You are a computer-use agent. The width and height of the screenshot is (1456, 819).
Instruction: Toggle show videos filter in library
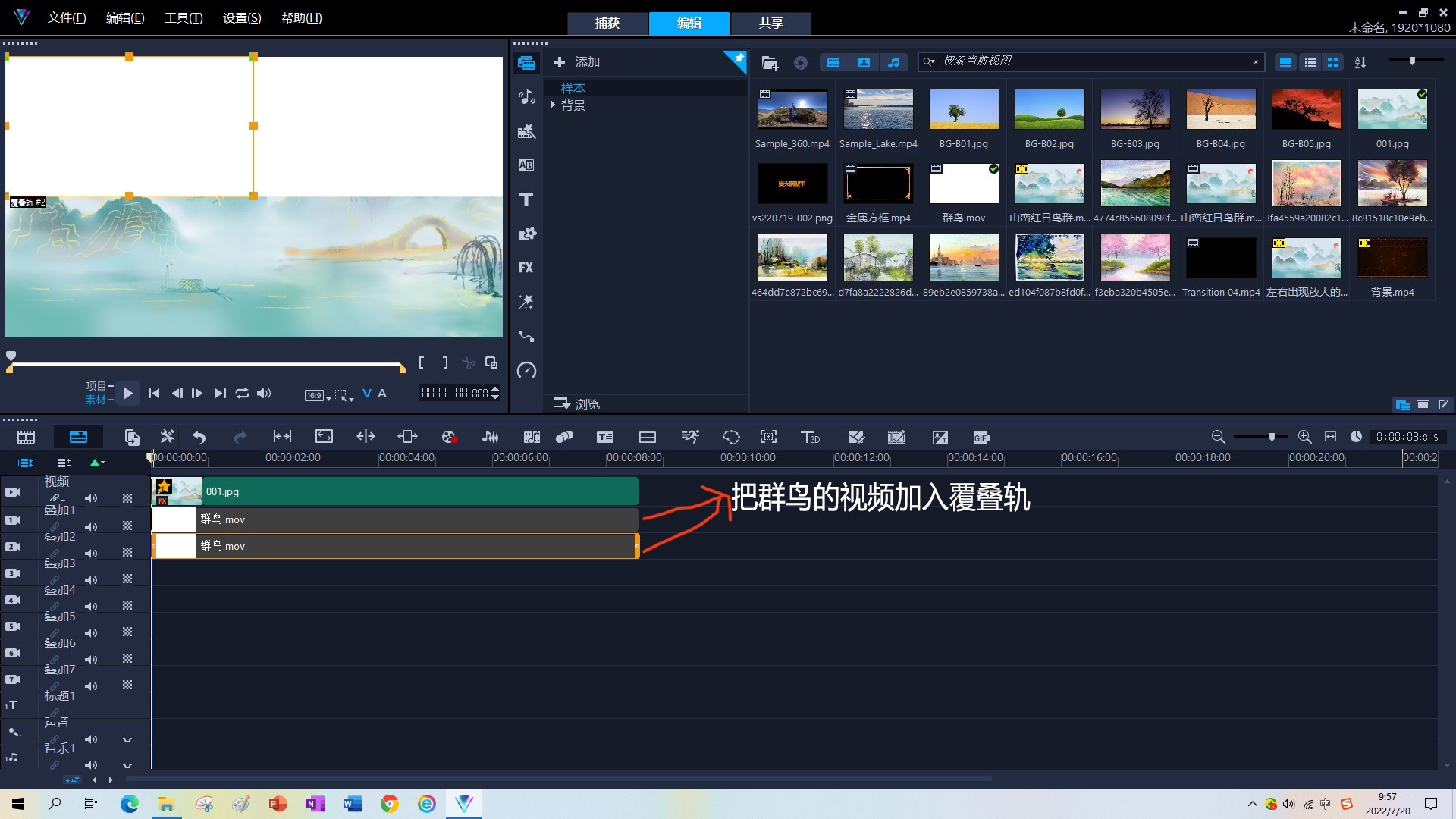pos(833,63)
